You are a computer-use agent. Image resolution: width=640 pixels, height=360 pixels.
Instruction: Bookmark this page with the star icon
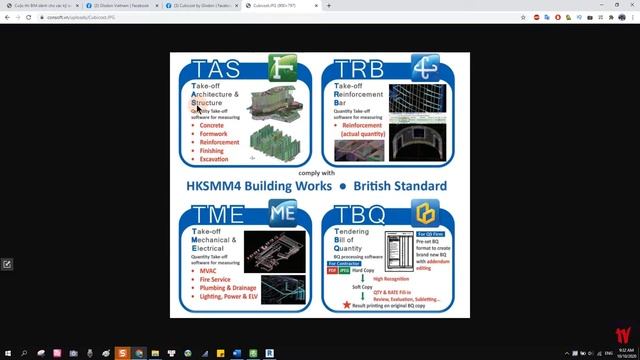[523, 18]
